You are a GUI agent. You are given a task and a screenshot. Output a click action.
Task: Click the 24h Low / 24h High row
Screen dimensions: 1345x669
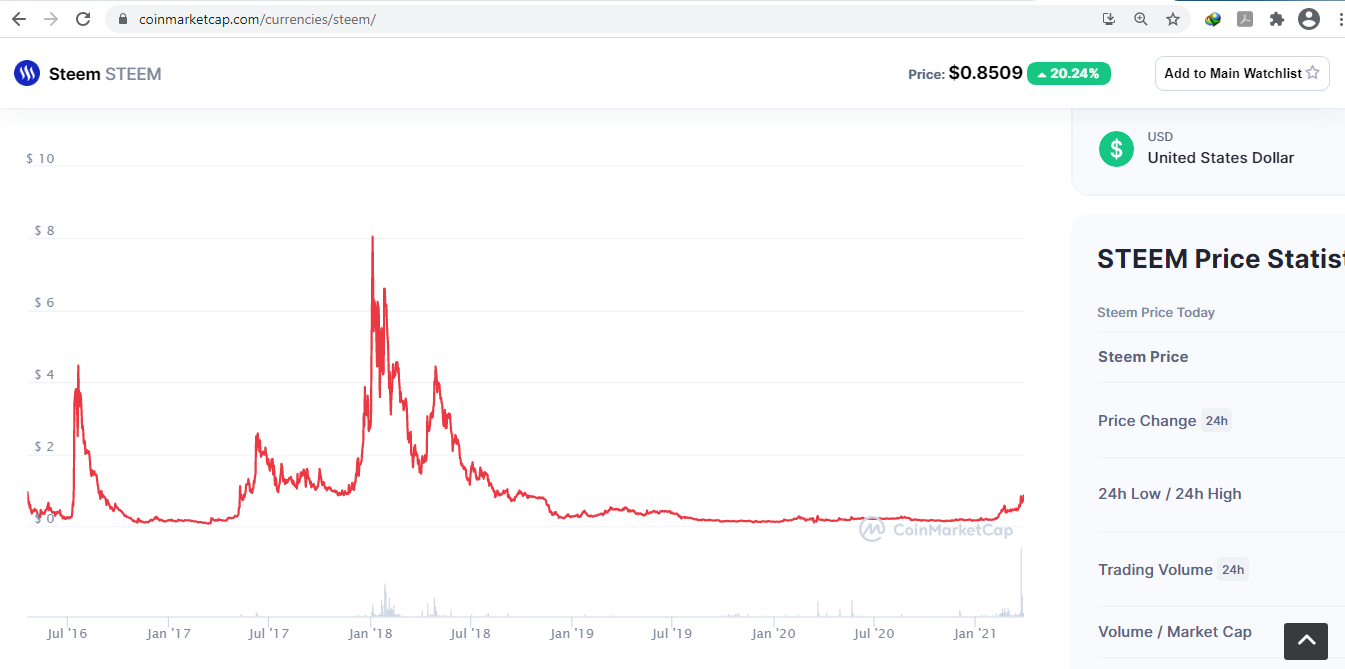coord(1220,494)
